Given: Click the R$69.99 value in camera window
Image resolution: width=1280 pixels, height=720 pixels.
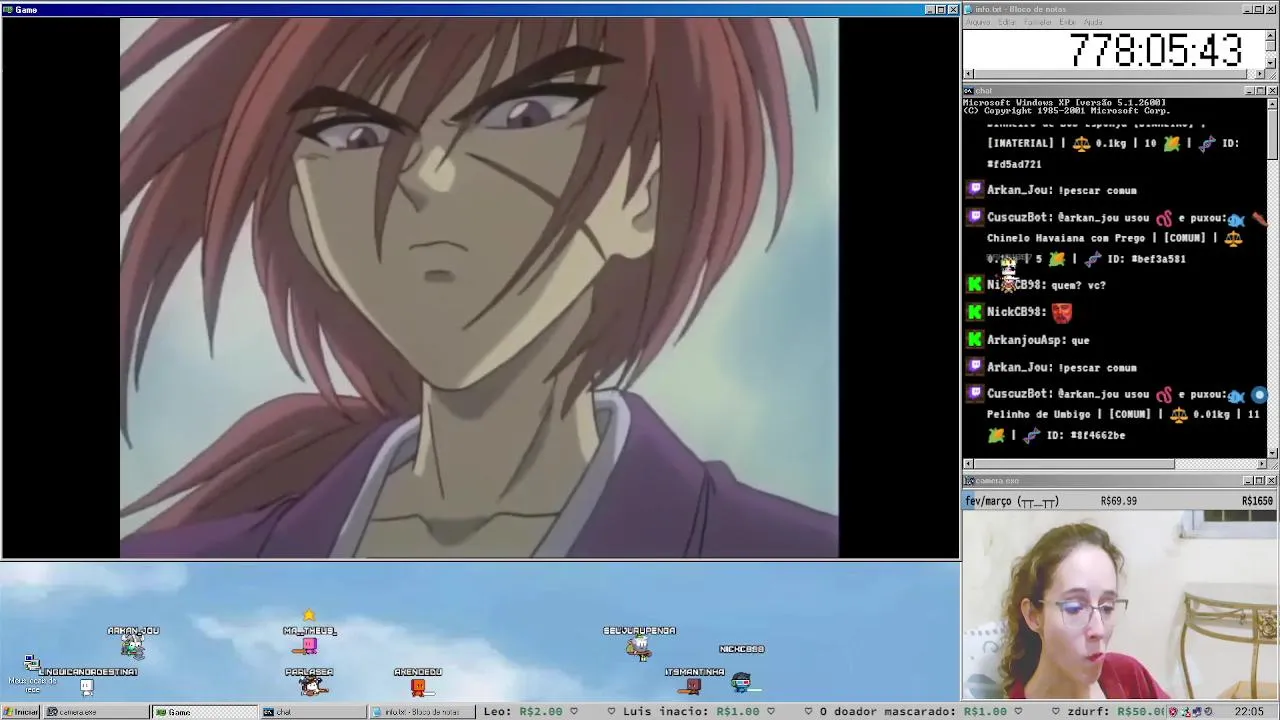Looking at the screenshot, I should click(1118, 501).
